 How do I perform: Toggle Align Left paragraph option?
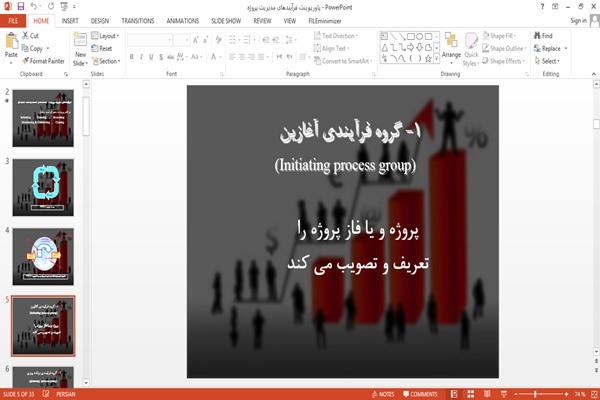[x=232, y=57]
